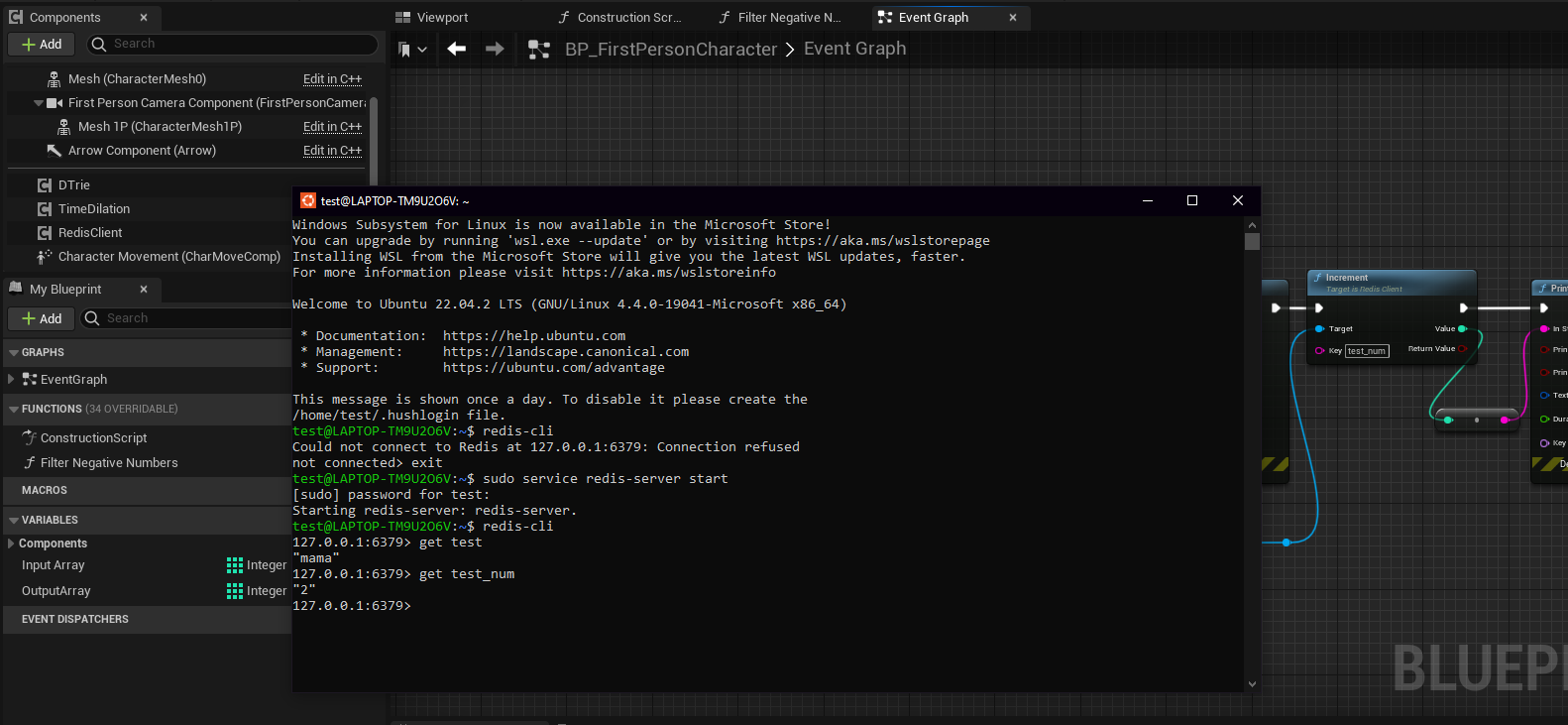
Task: Click the MACROS section header
Action: [45, 490]
